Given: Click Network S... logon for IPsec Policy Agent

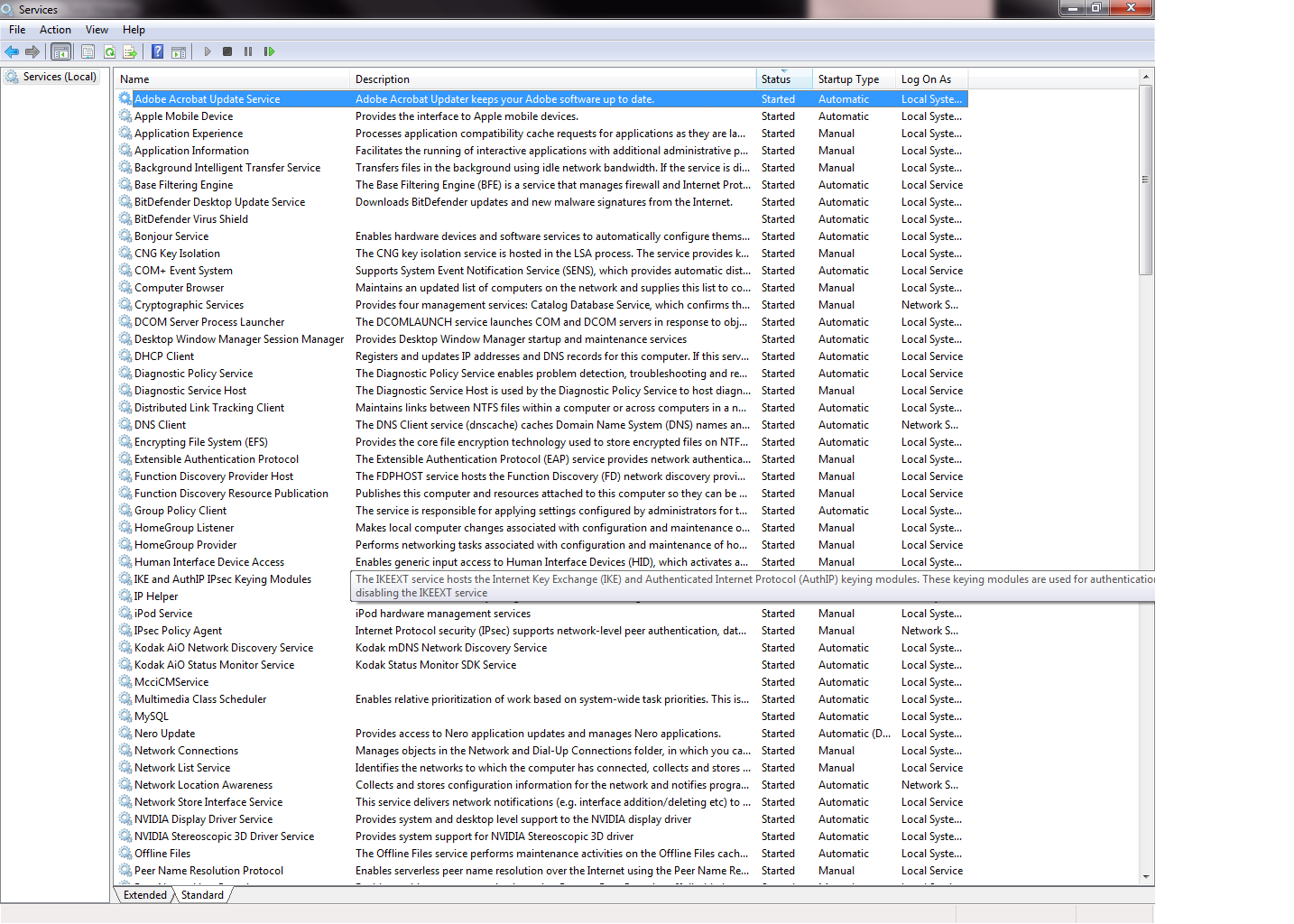Looking at the screenshot, I should (929, 631).
